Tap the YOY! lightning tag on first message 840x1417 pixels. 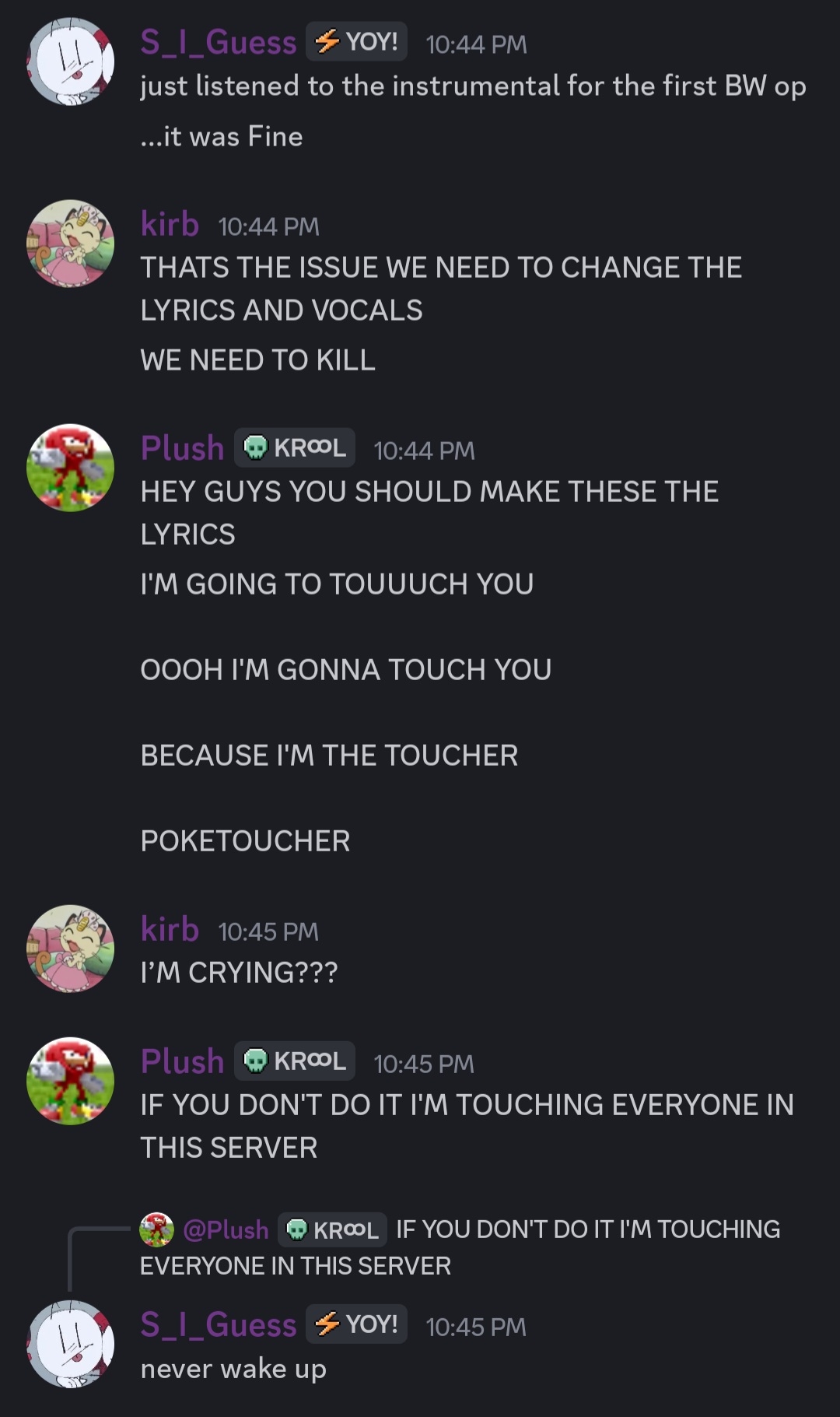356,41
